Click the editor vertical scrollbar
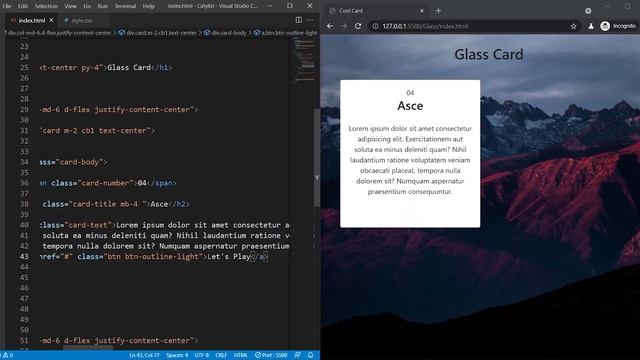Screen dimensions: 640x360 (x=317, y=157)
